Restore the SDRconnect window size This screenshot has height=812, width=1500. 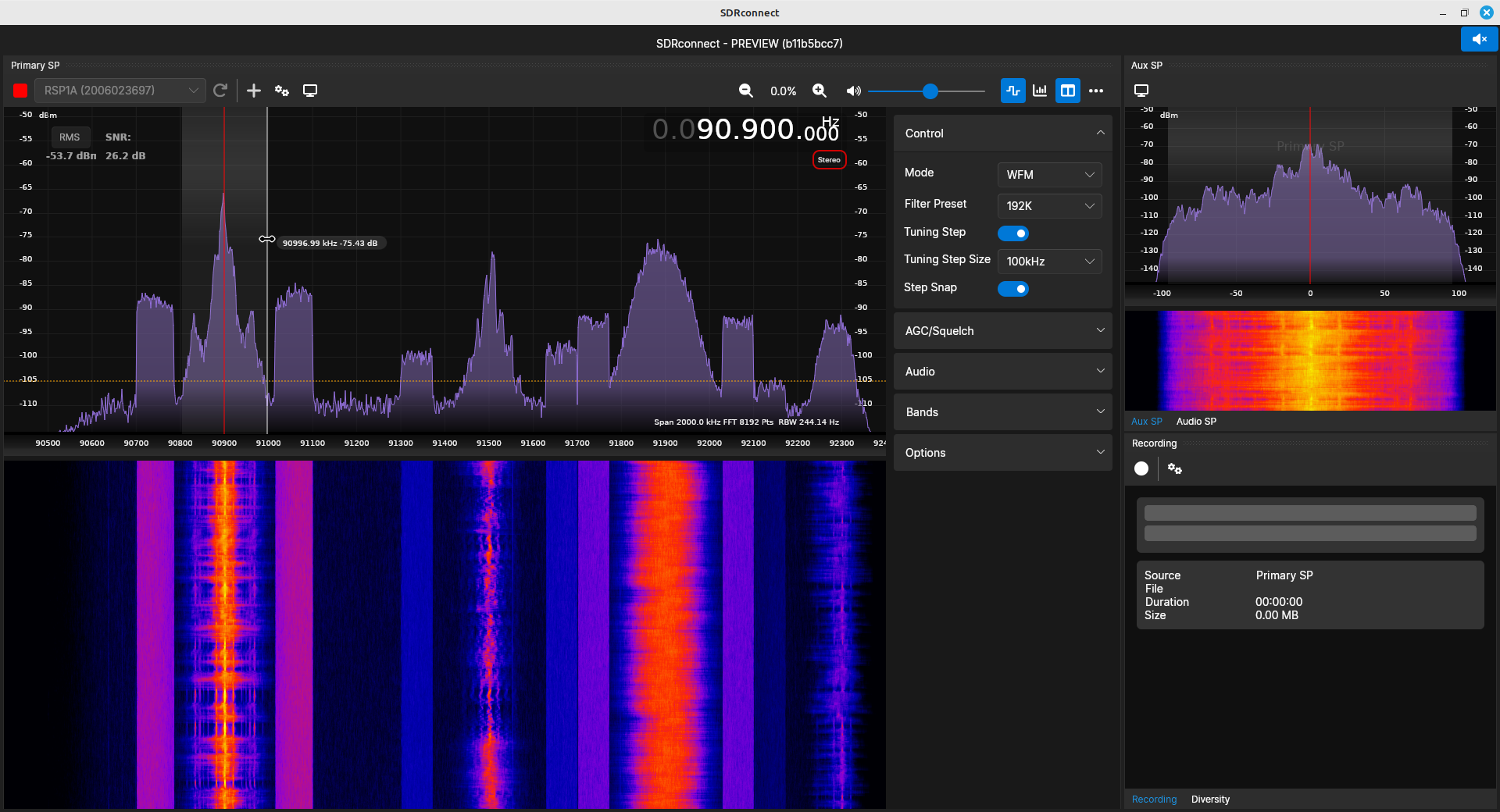(1465, 12)
